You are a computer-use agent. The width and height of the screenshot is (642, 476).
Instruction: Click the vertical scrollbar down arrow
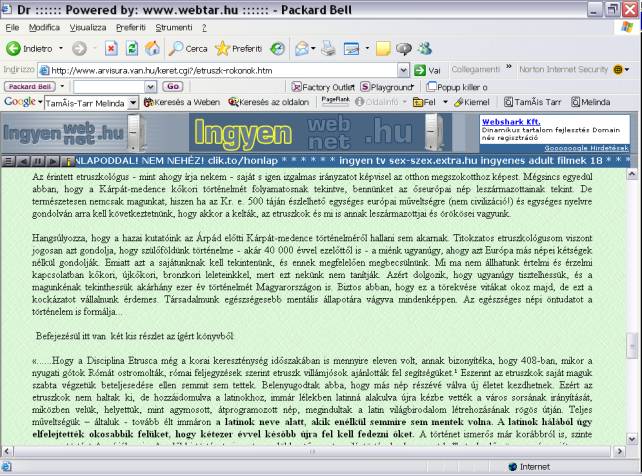pyautogui.click(x=632, y=439)
